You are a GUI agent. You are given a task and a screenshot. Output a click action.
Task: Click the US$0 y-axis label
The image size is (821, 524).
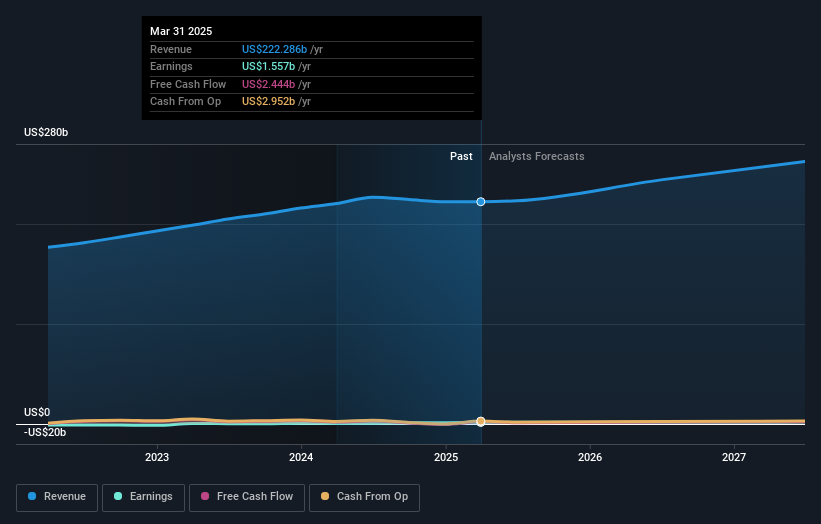37,412
